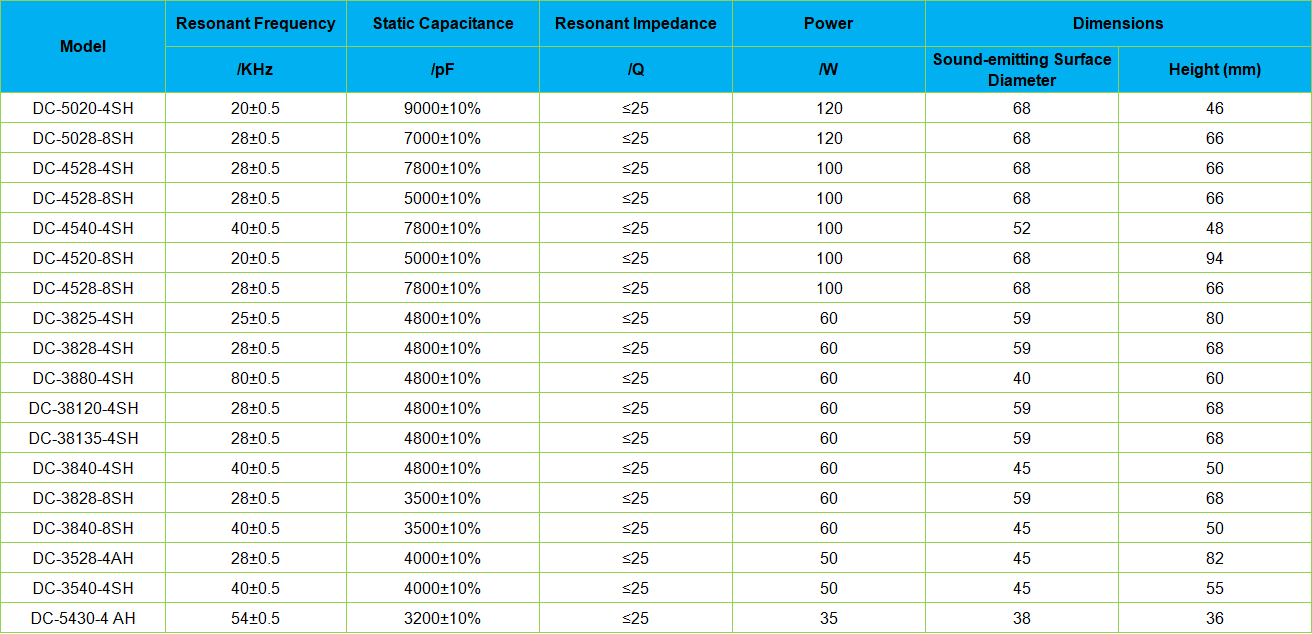Click the Static Capacitance column header

(x=442, y=24)
